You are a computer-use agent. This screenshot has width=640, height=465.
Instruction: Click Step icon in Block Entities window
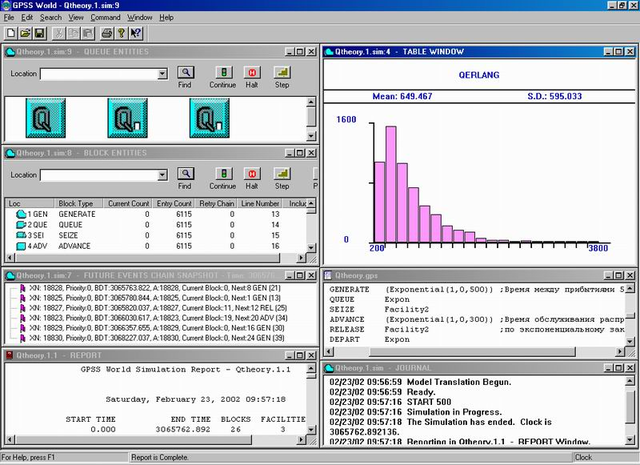(282, 174)
